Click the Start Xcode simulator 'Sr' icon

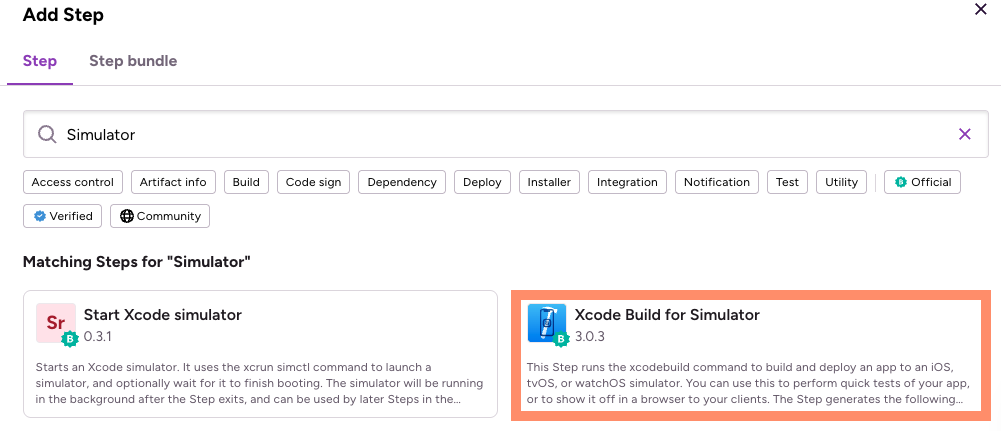[56, 323]
